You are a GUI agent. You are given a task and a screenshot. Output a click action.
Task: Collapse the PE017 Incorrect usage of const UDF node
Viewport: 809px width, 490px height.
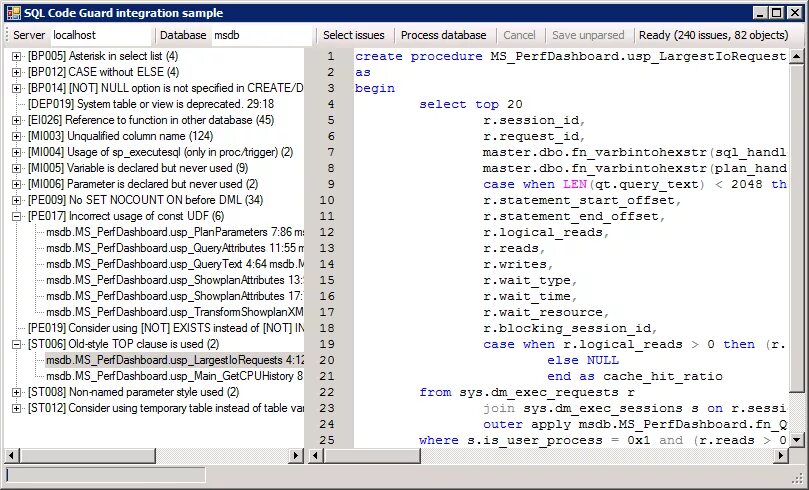point(17,216)
